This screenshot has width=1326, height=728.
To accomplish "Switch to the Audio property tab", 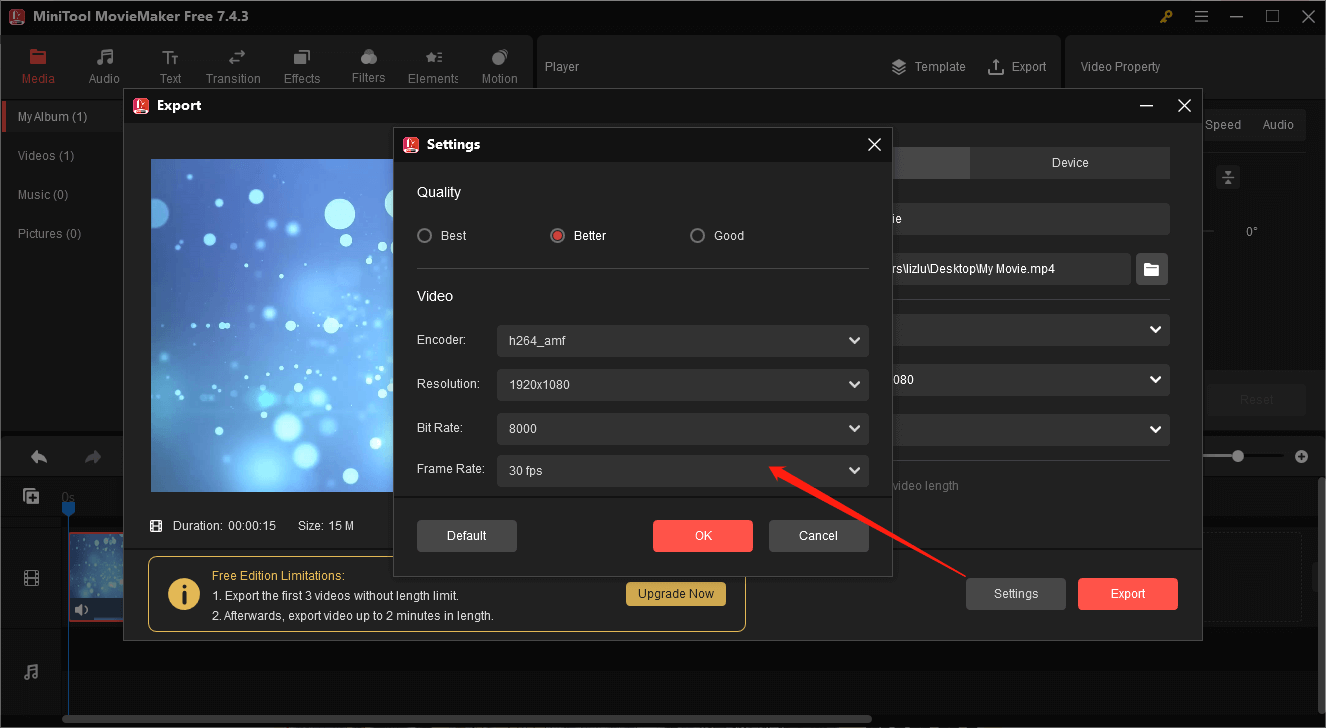I will click(1278, 125).
